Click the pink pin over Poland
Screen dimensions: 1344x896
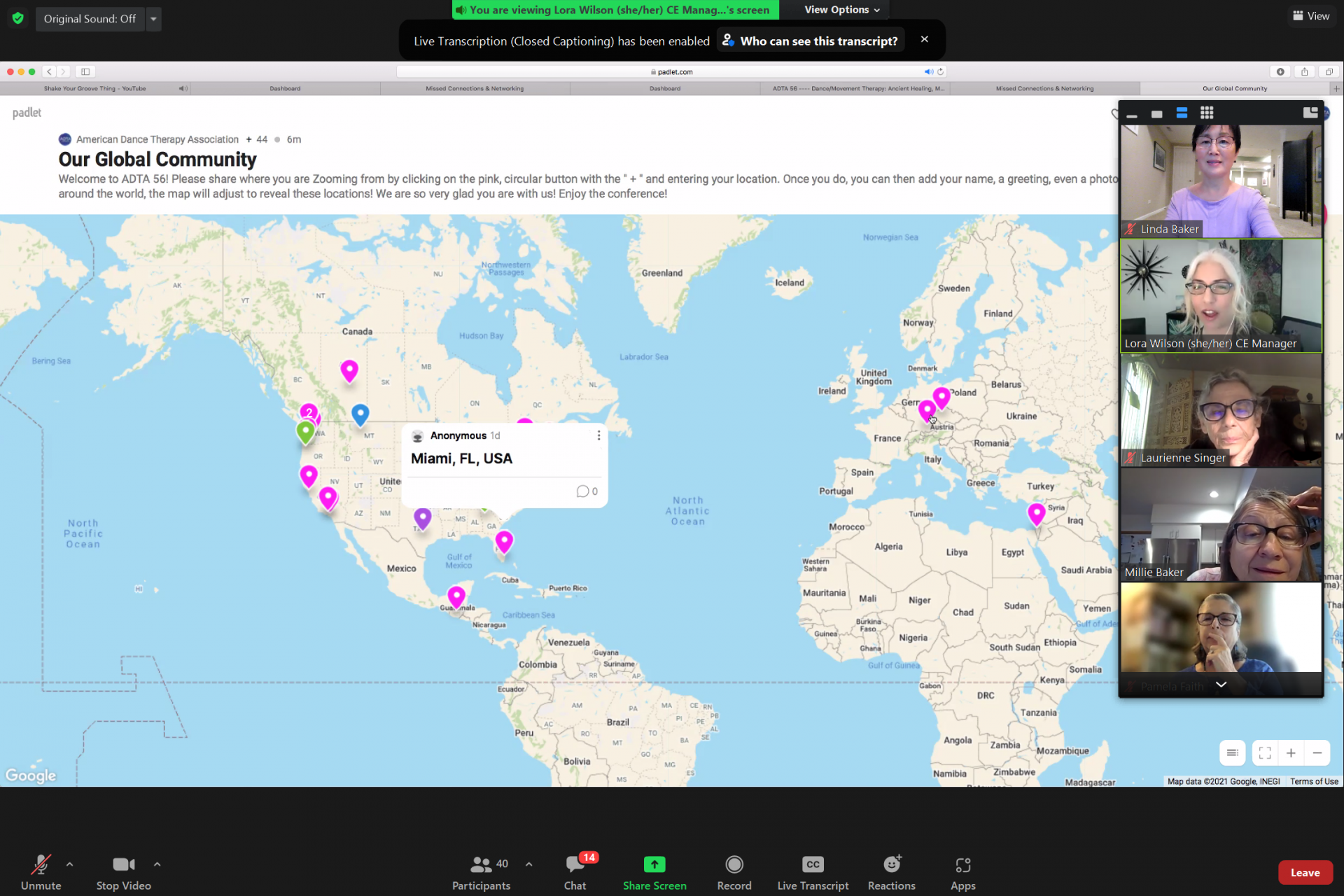coord(941,398)
